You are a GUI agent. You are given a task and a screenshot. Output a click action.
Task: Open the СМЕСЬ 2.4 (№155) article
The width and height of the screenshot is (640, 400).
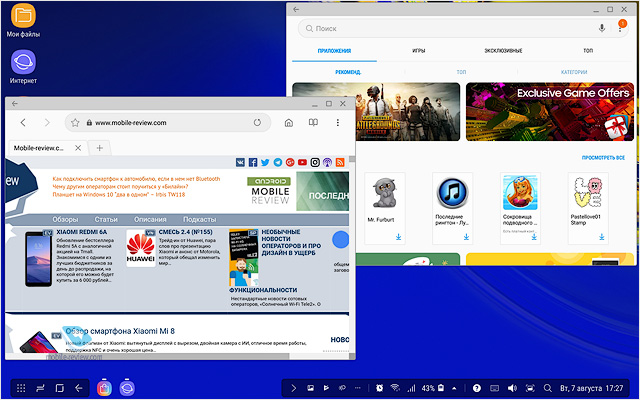coord(185,232)
